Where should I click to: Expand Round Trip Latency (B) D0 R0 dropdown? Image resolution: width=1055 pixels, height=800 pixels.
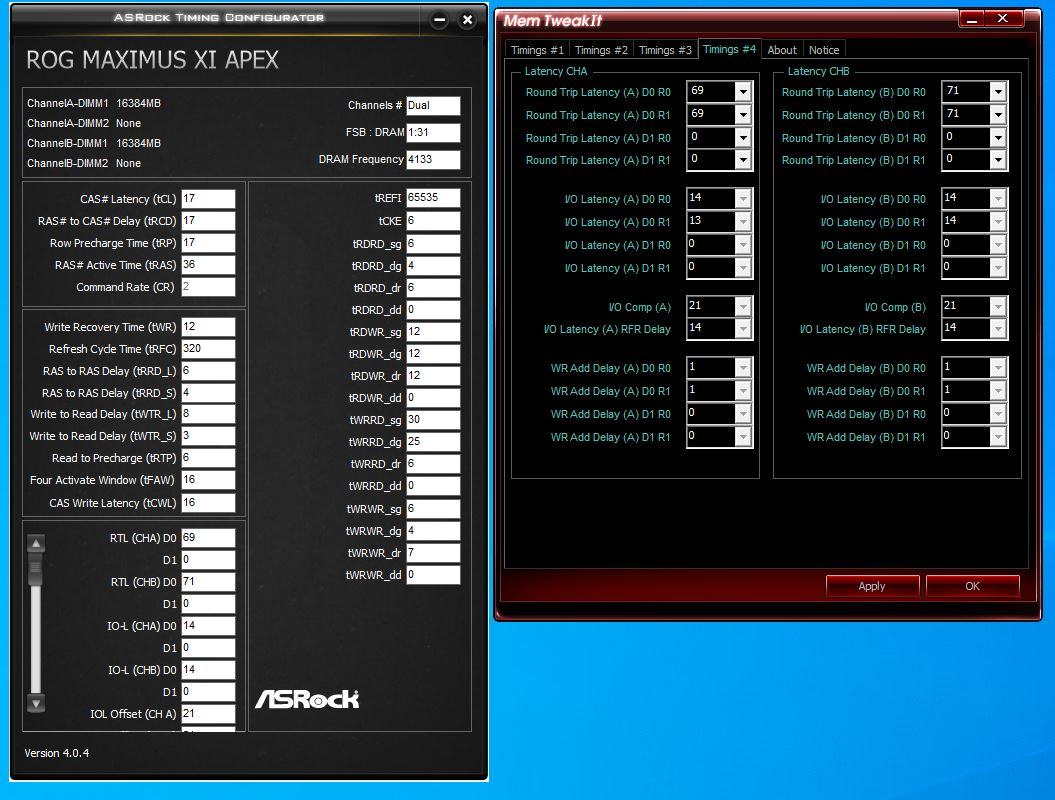998,92
